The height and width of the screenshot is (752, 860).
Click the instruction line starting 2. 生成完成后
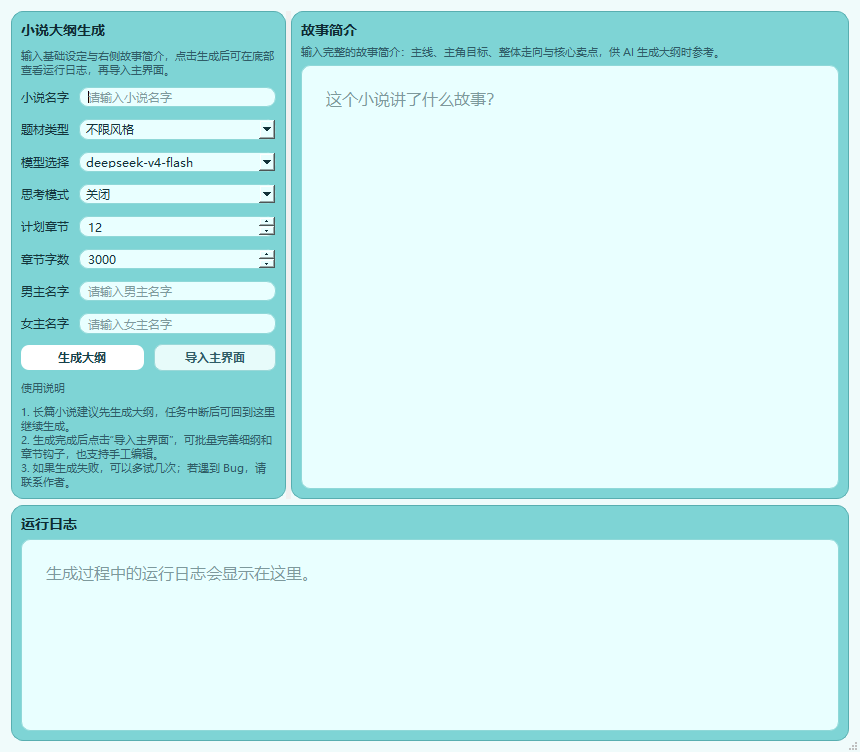pyautogui.click(x=146, y=447)
